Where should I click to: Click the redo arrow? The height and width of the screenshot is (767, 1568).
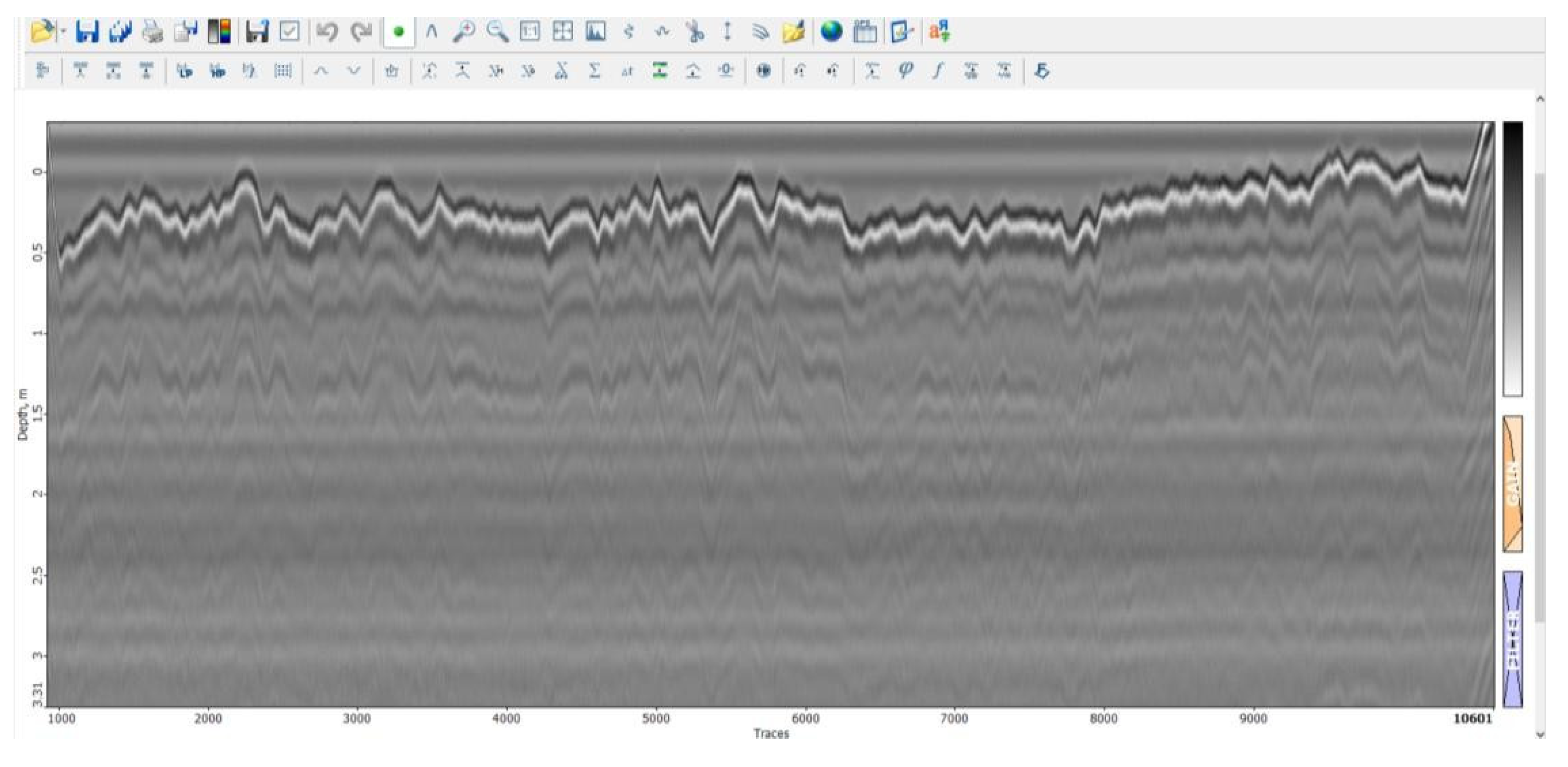(362, 31)
